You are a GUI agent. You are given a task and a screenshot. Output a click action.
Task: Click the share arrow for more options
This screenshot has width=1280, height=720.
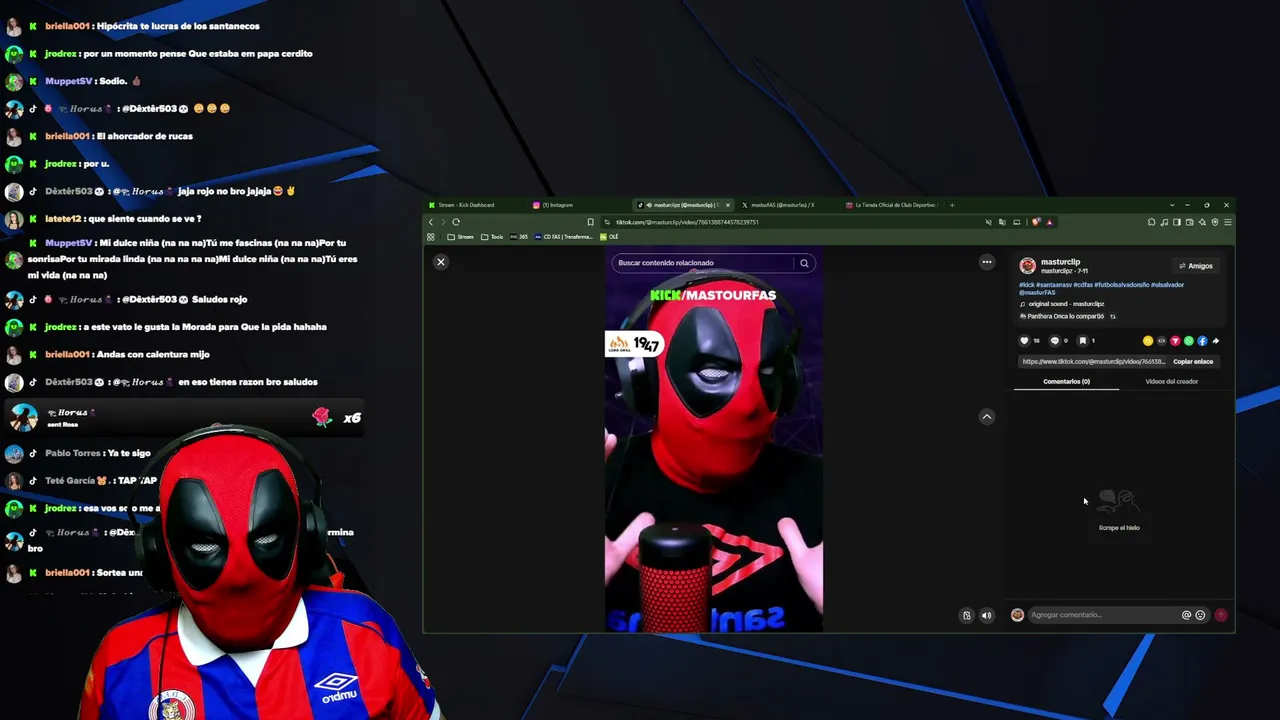(1216, 341)
